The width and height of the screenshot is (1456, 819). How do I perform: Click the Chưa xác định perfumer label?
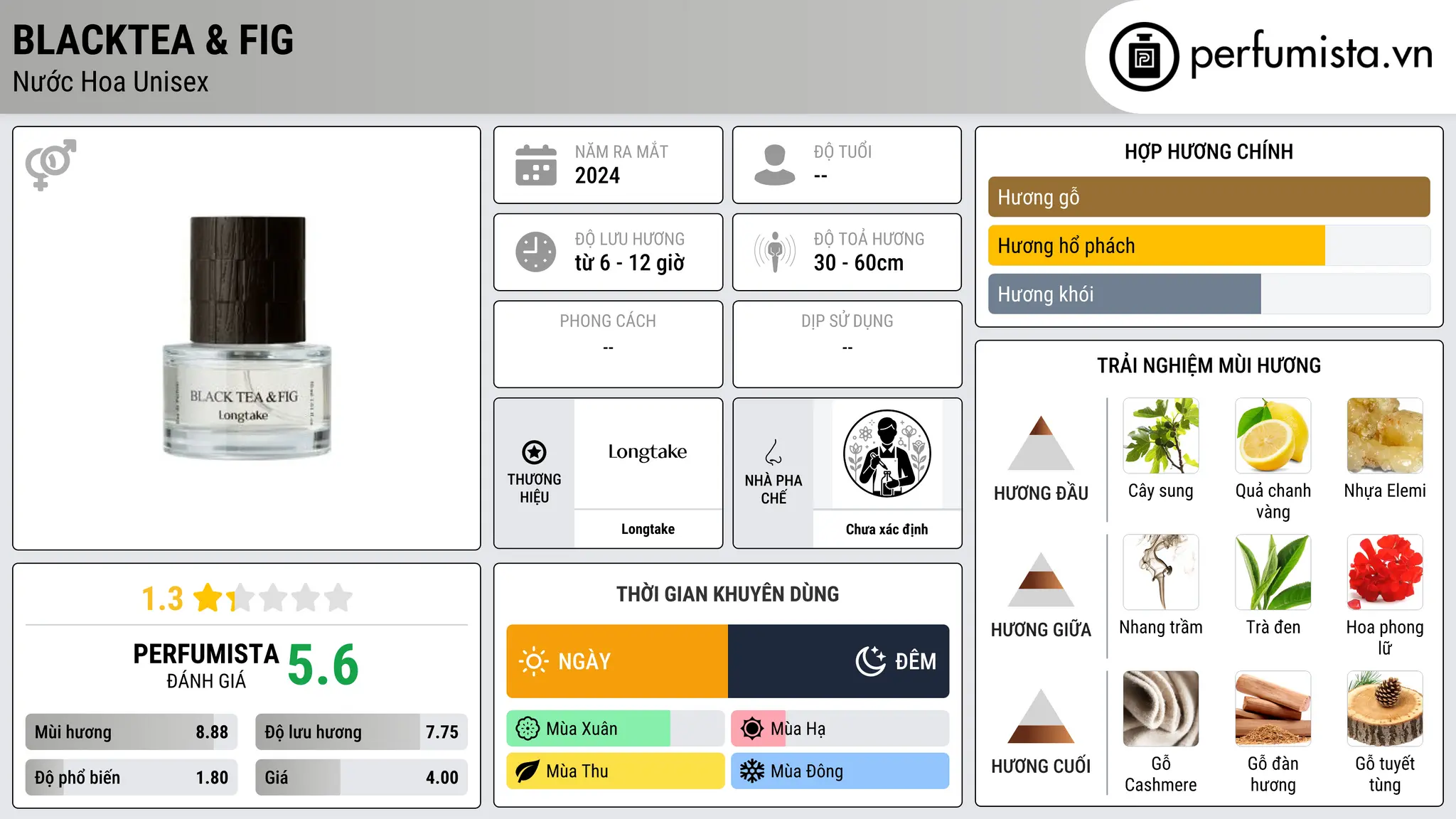(x=887, y=529)
